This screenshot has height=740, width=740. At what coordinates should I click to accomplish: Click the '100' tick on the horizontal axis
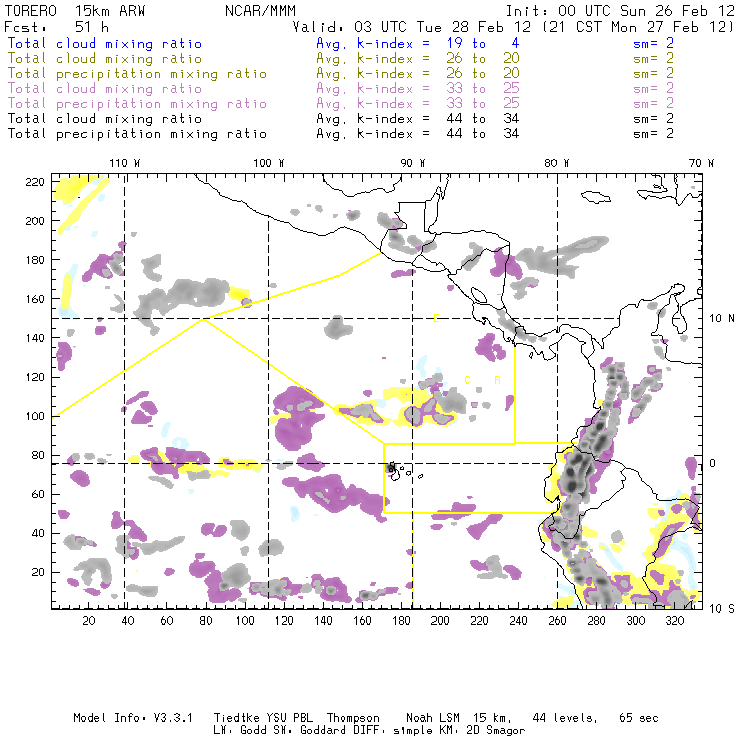[x=245, y=621]
